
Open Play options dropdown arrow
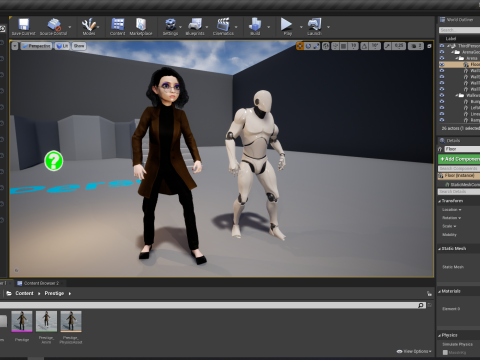[301, 27]
